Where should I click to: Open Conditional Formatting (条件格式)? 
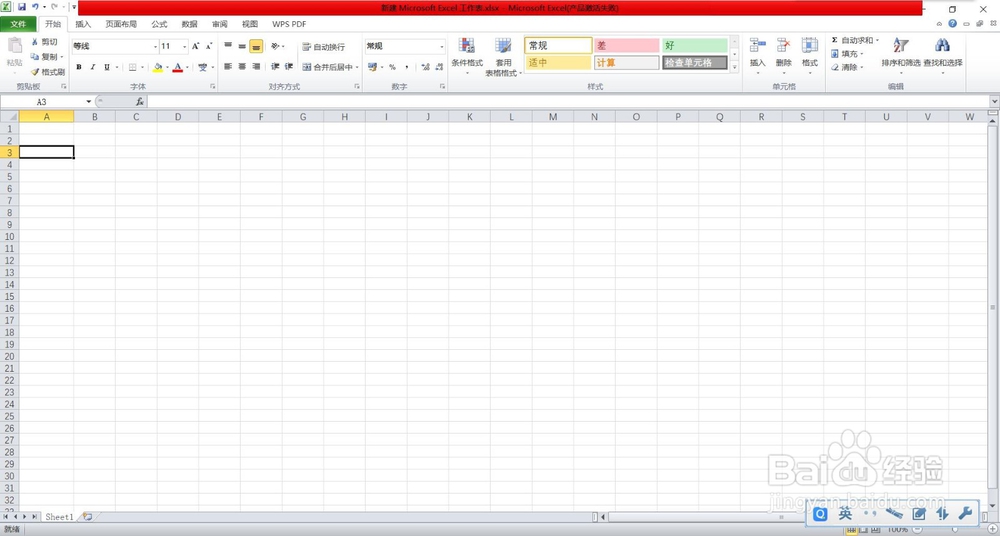click(x=467, y=56)
